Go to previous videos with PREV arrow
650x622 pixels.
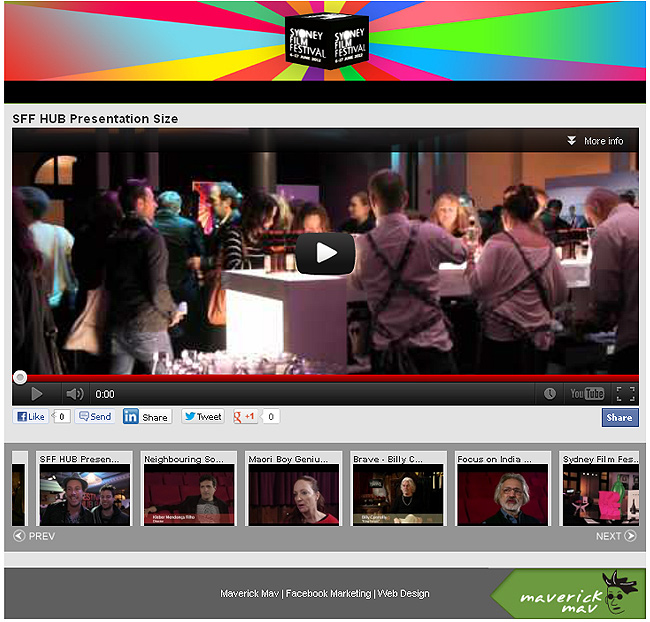[34, 536]
